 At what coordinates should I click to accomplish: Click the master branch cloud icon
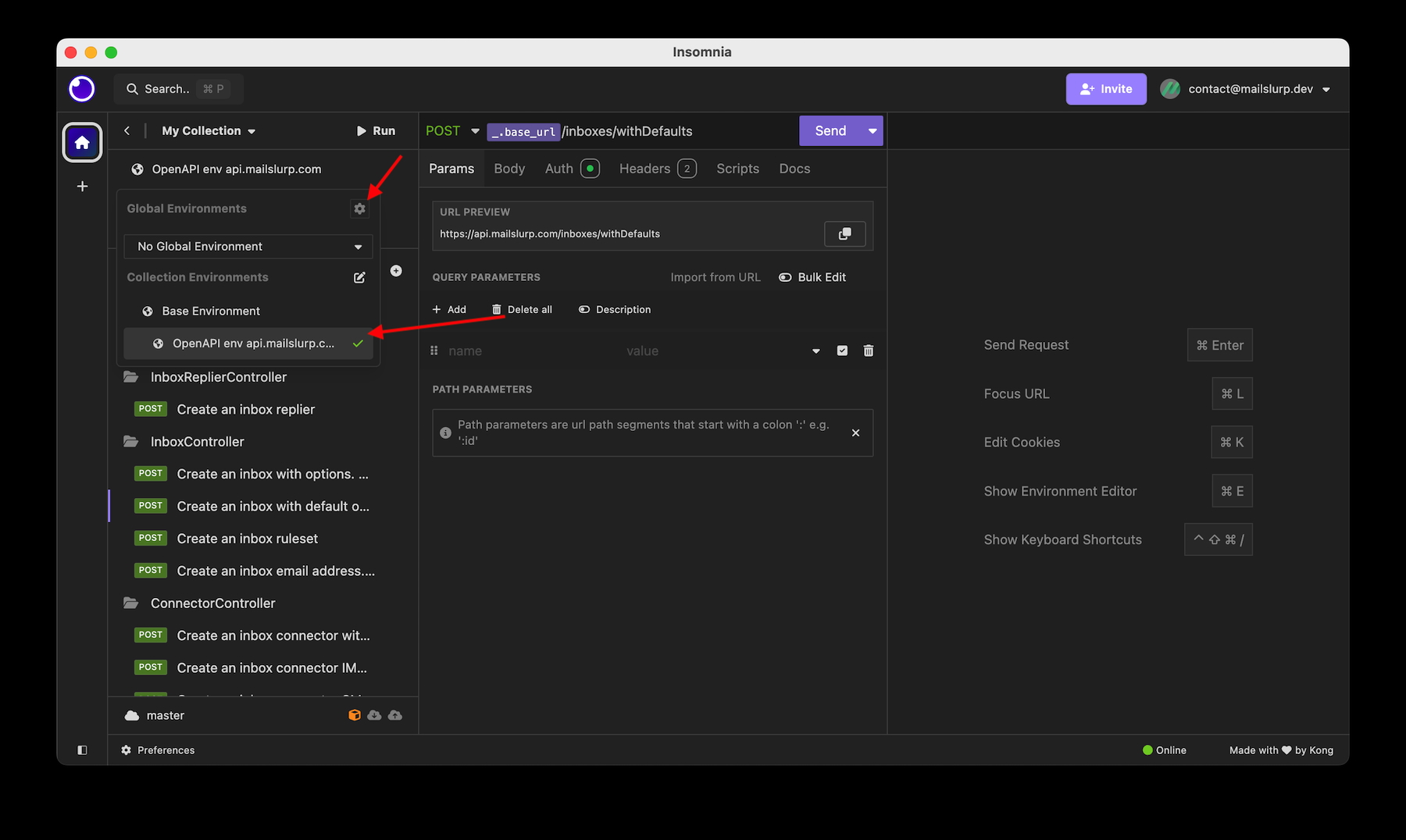[x=132, y=715]
